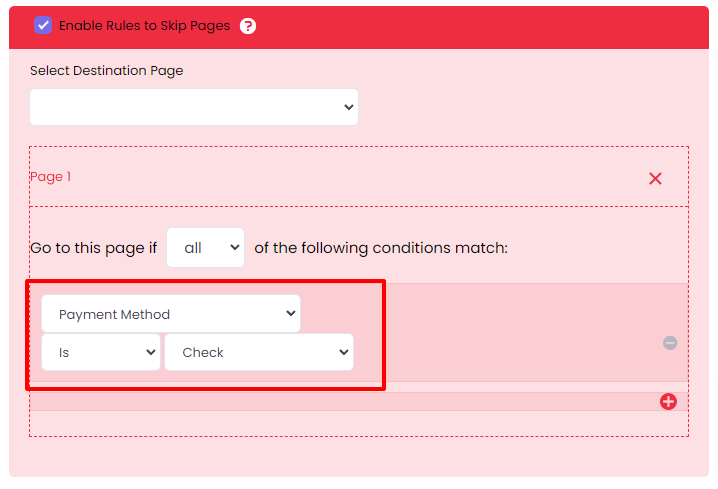The height and width of the screenshot is (489, 718).
Task: Open the "all" conditions match dropdown
Action: (205, 248)
